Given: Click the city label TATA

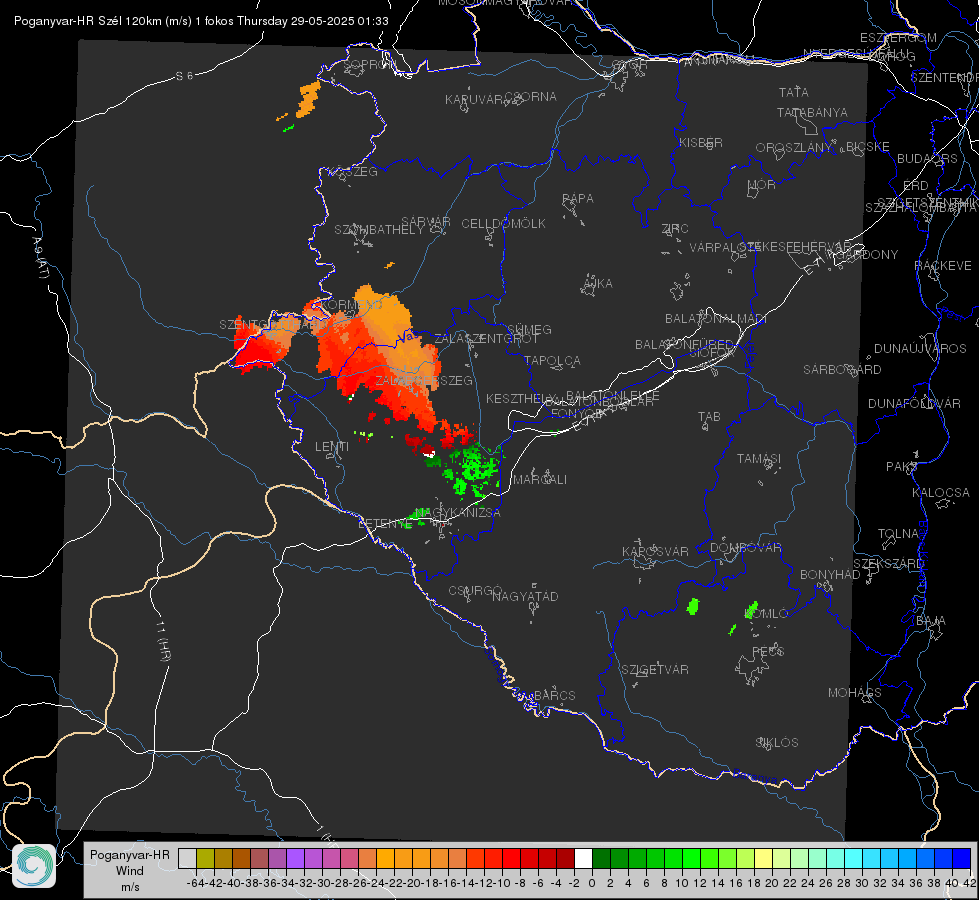Looking at the screenshot, I should coord(794,92).
